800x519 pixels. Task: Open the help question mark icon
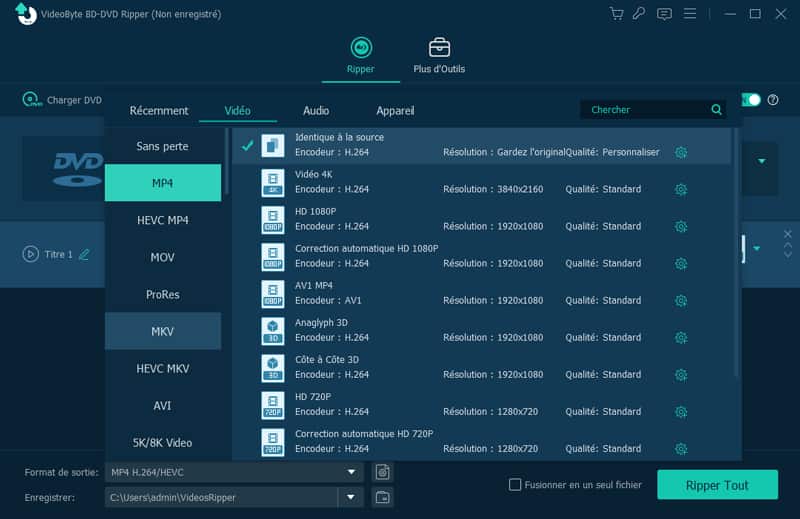click(773, 100)
